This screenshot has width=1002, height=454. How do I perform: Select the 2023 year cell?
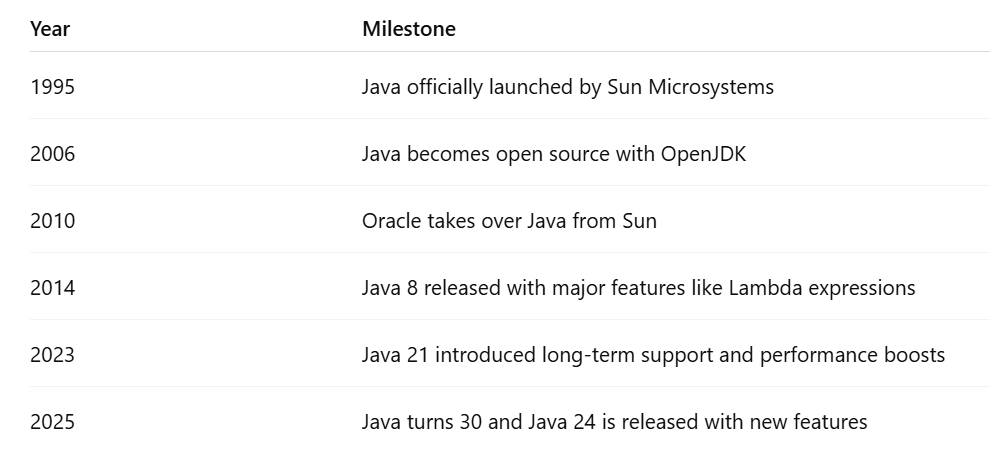[x=52, y=355]
